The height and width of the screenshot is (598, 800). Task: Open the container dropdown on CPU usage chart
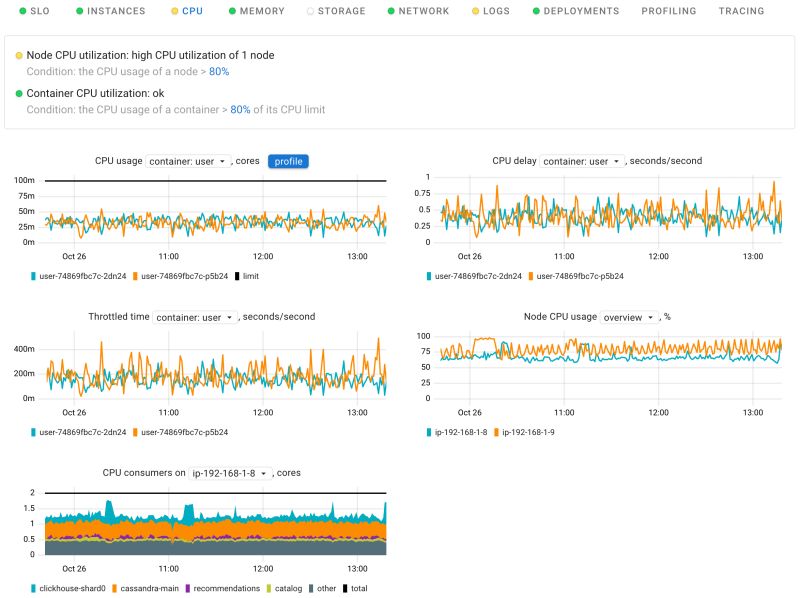186,160
